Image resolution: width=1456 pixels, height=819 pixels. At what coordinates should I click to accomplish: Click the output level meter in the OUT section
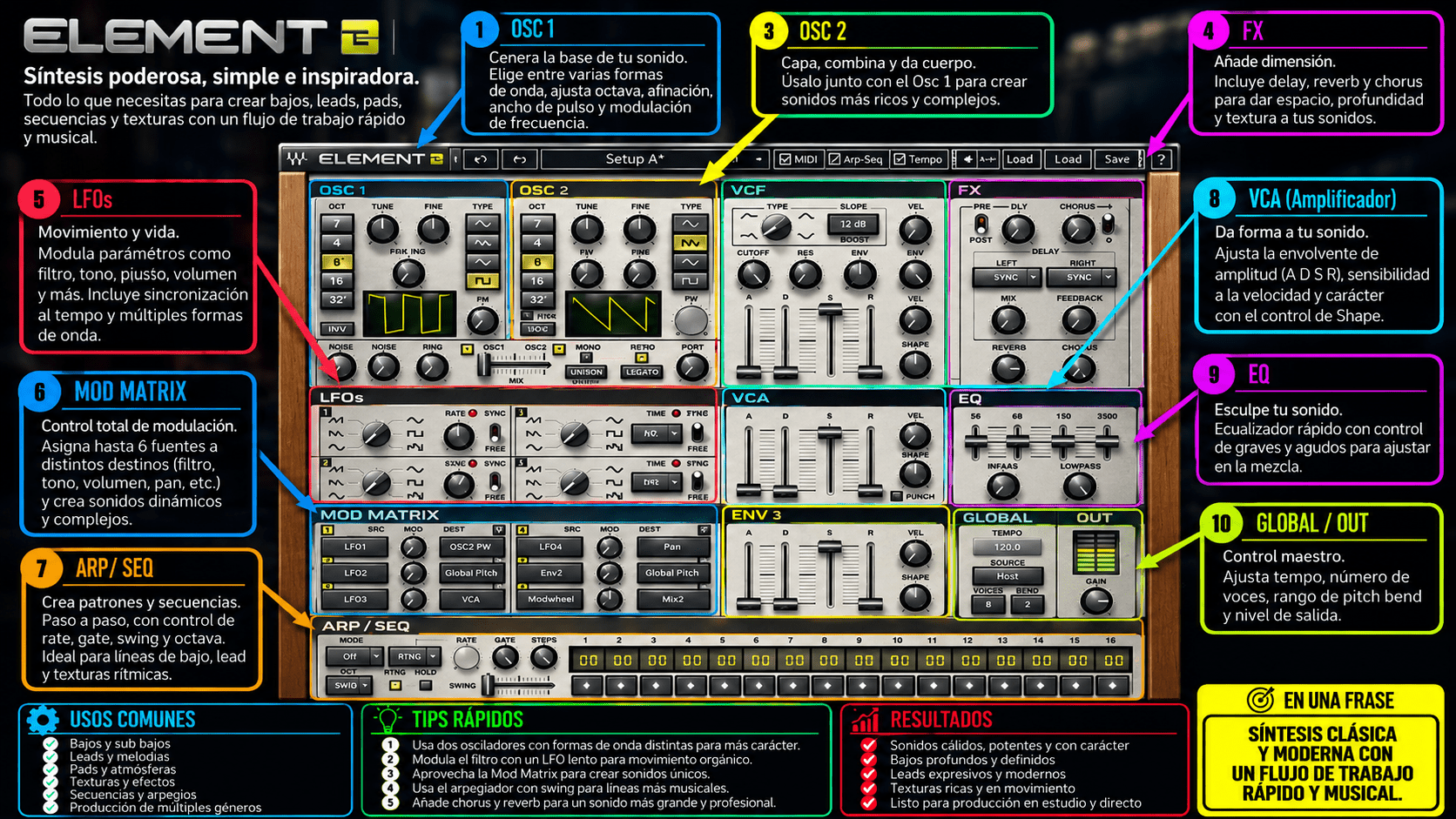(x=1095, y=551)
